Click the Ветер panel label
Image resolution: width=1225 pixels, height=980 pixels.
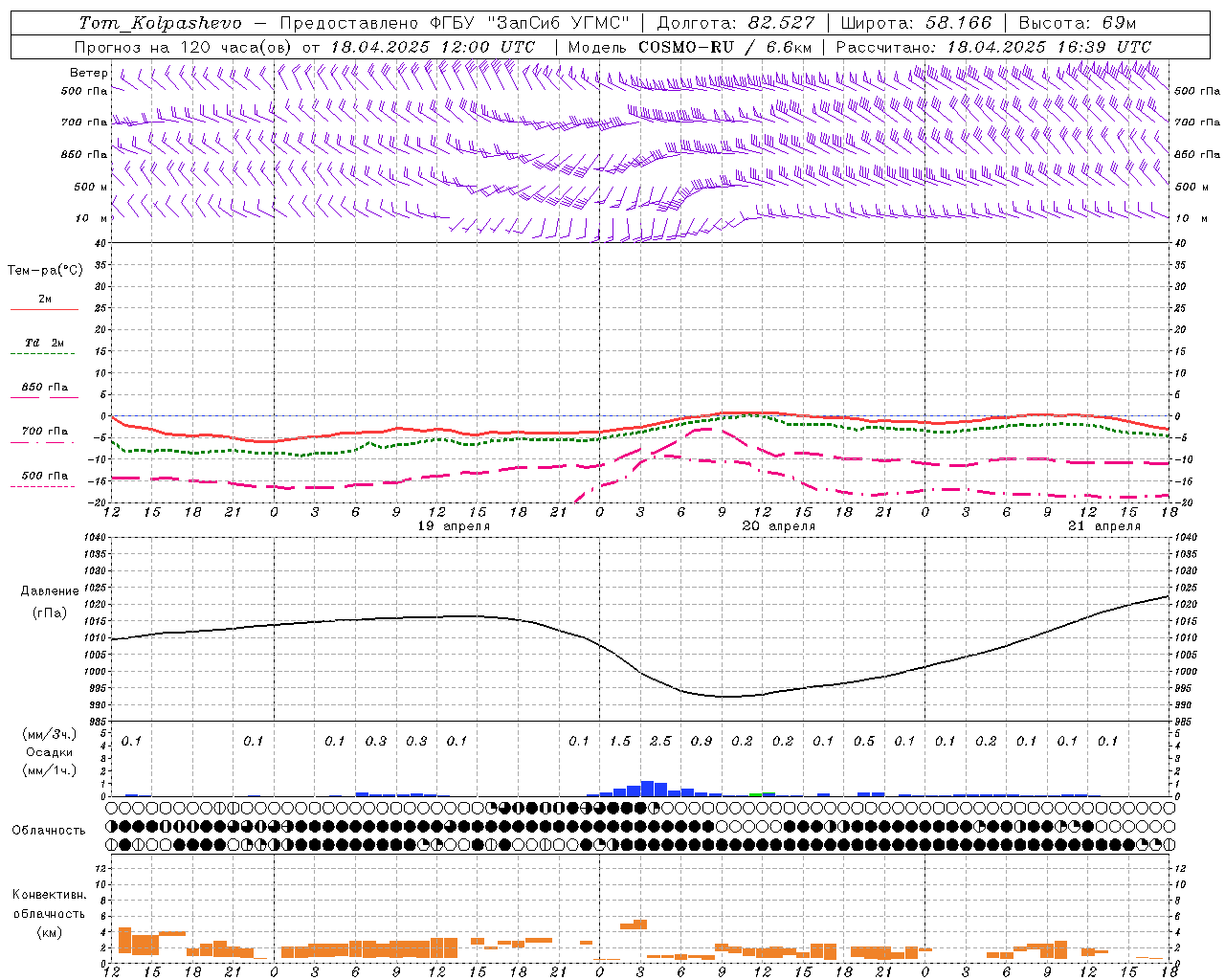point(89,73)
